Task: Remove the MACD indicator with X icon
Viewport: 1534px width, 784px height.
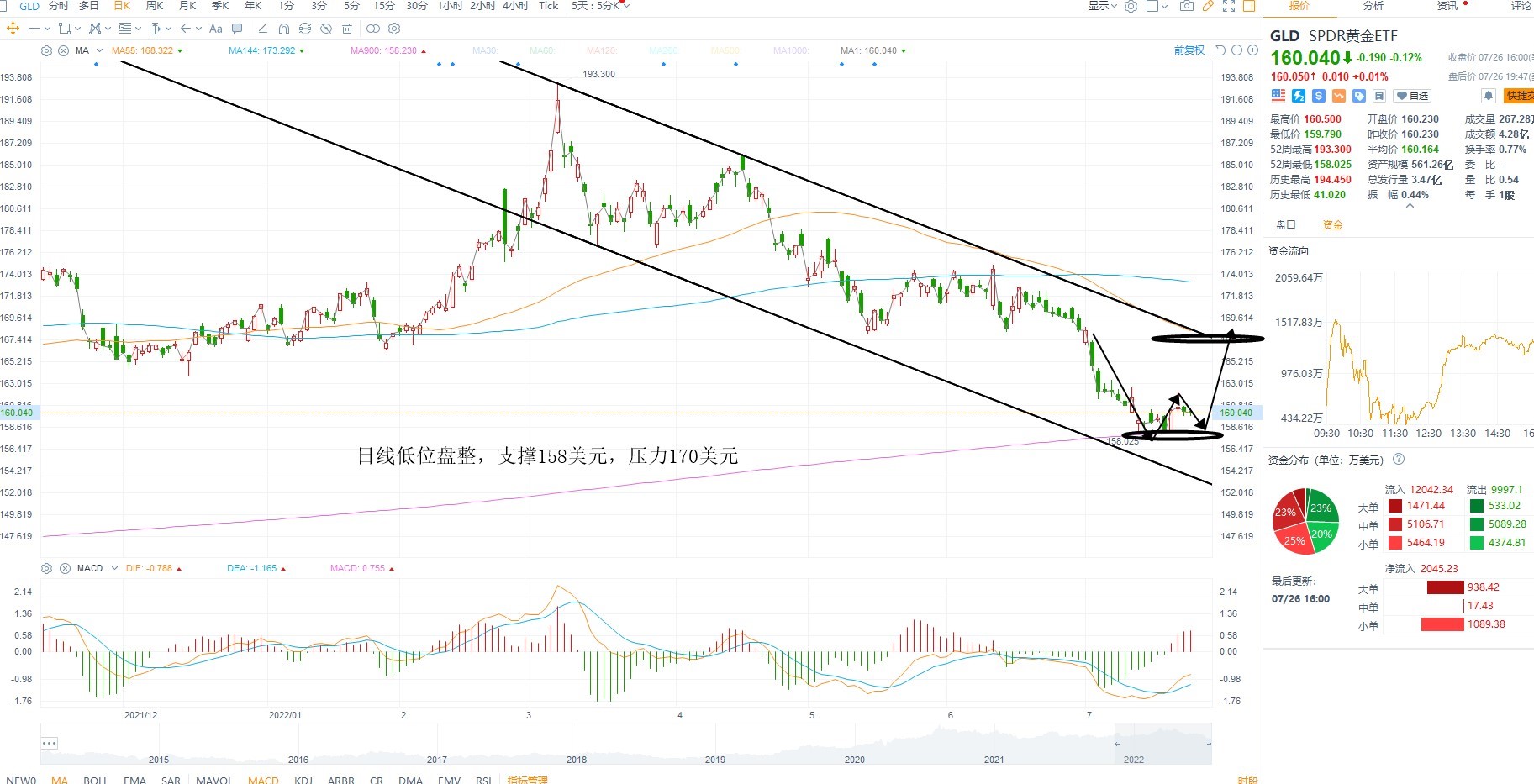Action: 65,568
